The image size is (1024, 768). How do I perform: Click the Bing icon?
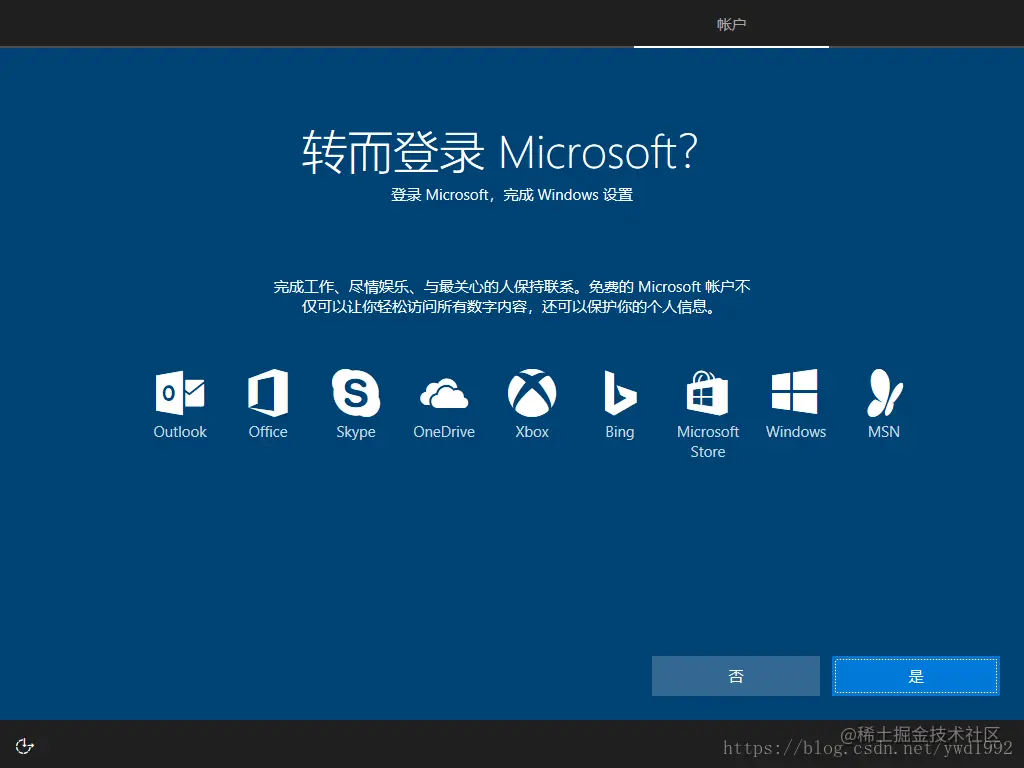[620, 392]
